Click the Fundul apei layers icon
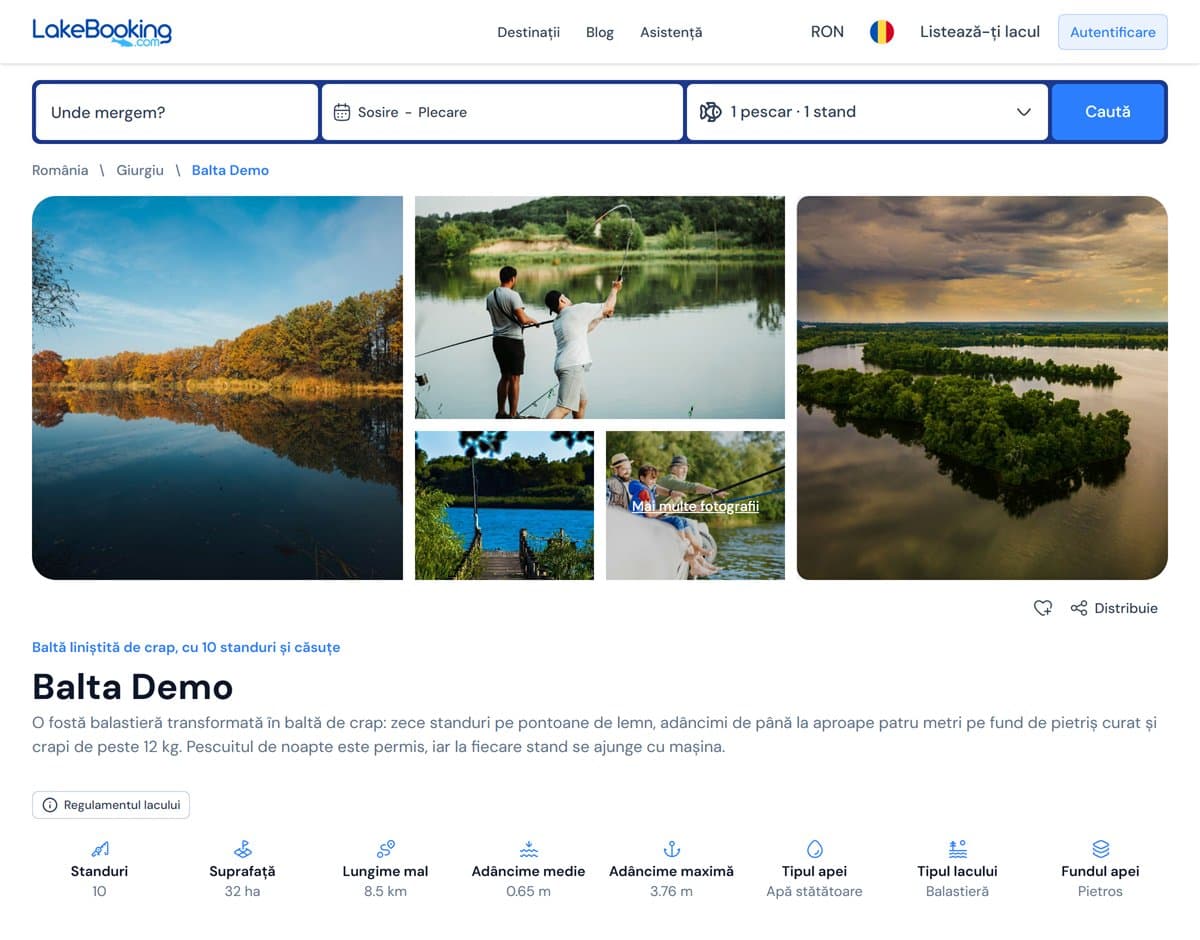Viewport: 1200px width, 940px height. point(1101,849)
